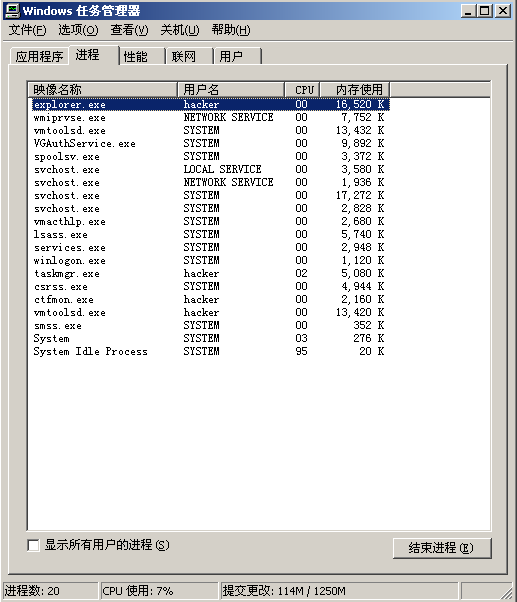Select svchost.exe using 17,272 K memory
The height and width of the screenshot is (602, 517).
pyautogui.click(x=210, y=195)
